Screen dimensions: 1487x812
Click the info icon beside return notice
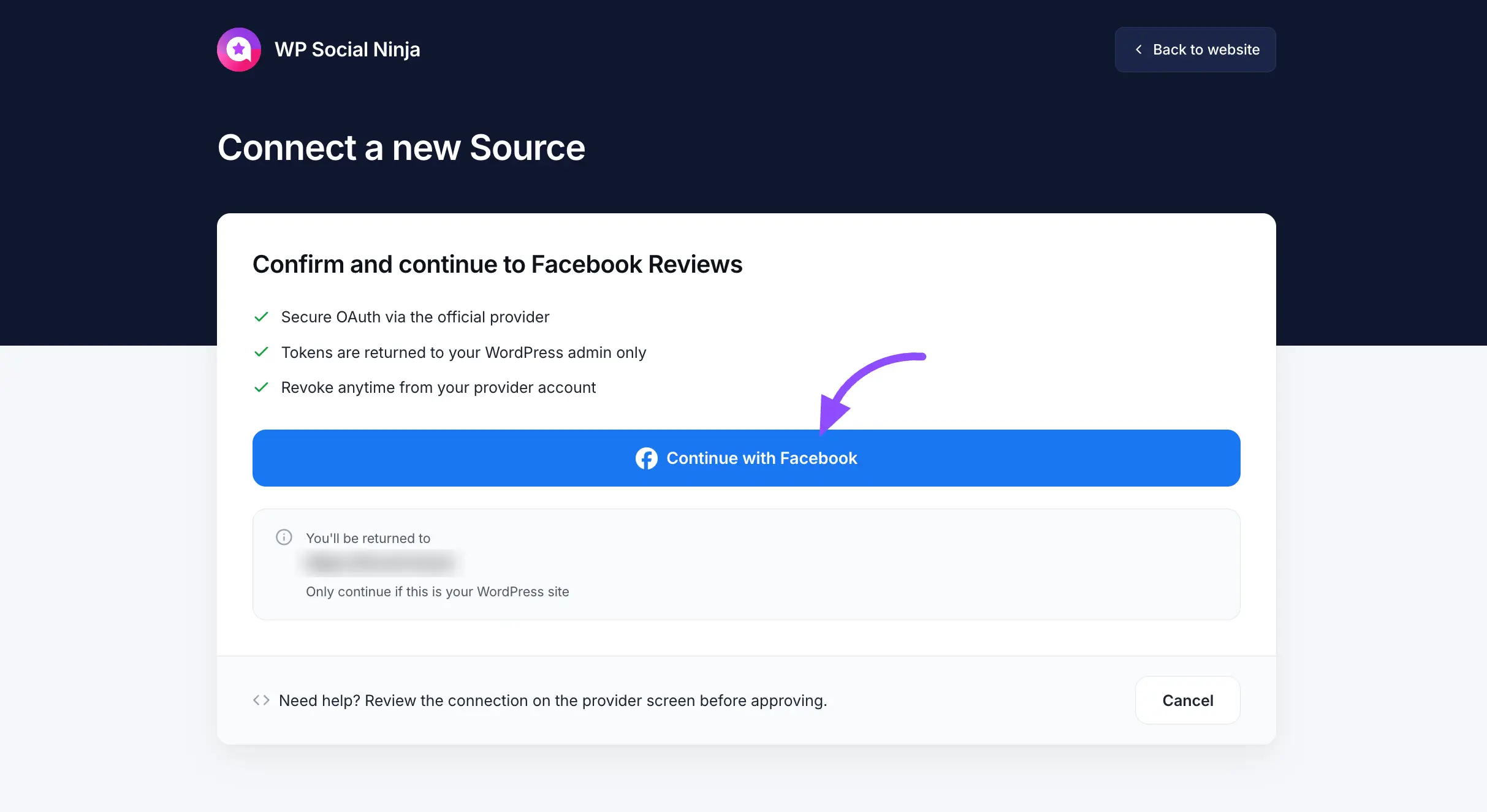[284, 537]
